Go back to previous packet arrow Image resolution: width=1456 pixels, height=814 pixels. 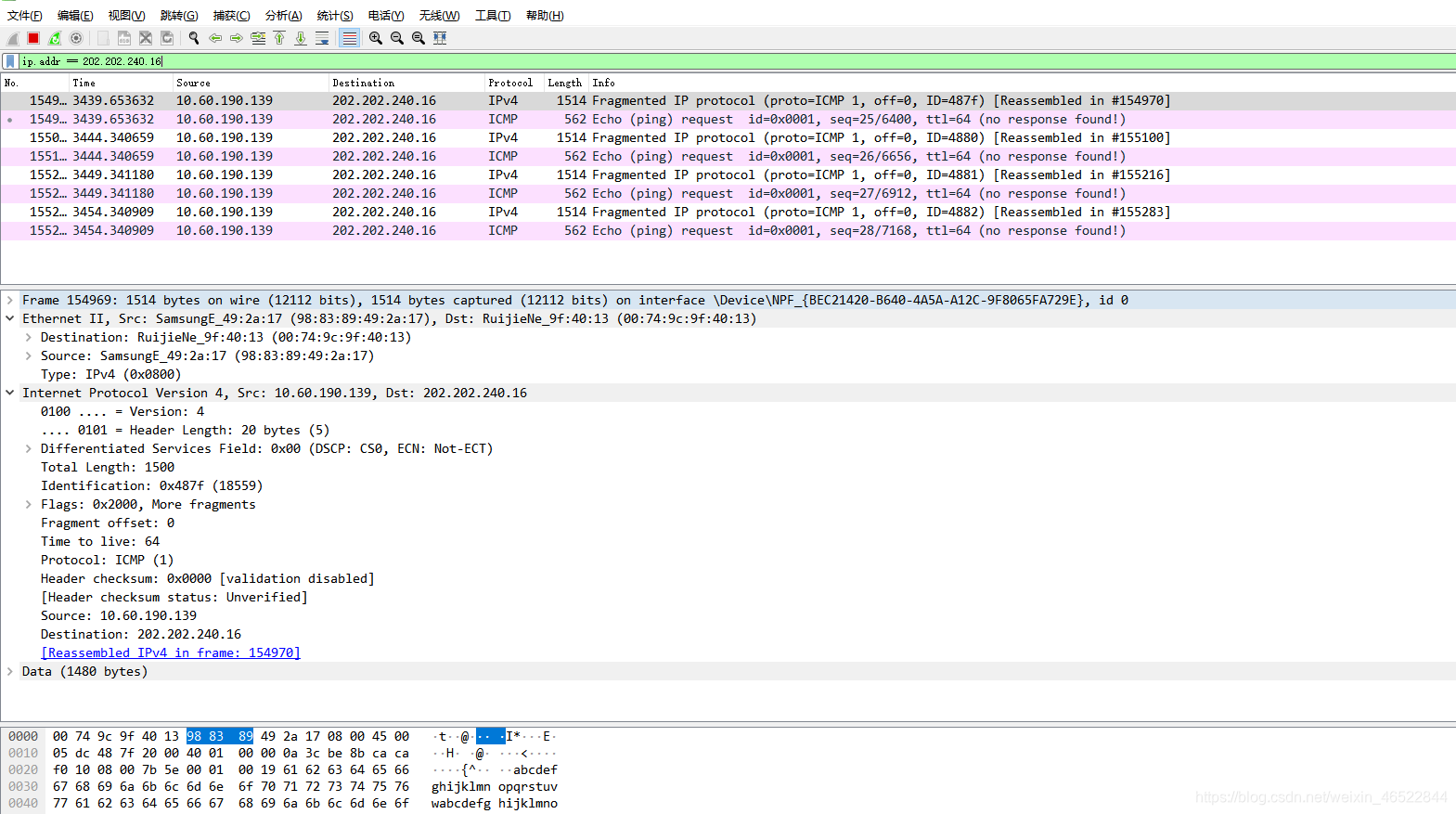click(215, 38)
